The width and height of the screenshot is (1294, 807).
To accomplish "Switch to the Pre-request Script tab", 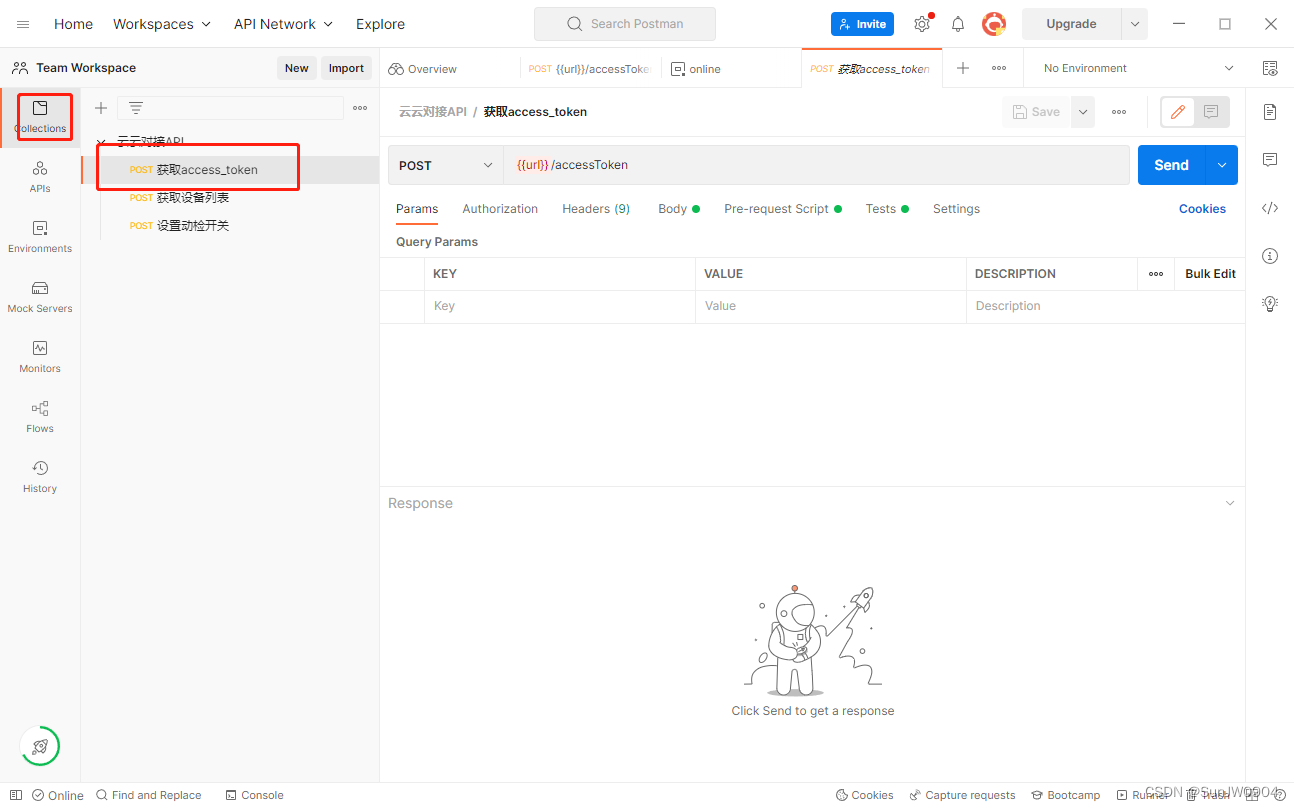I will [783, 209].
